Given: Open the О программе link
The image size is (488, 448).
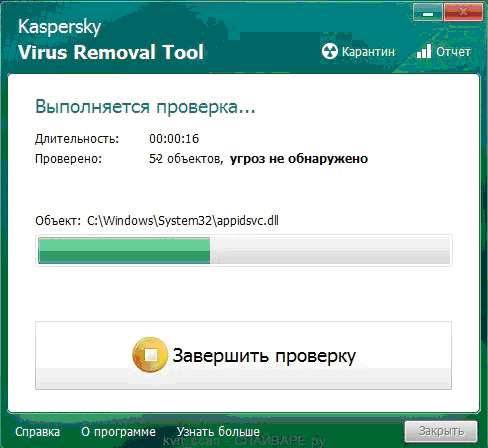Looking at the screenshot, I should [118, 432].
